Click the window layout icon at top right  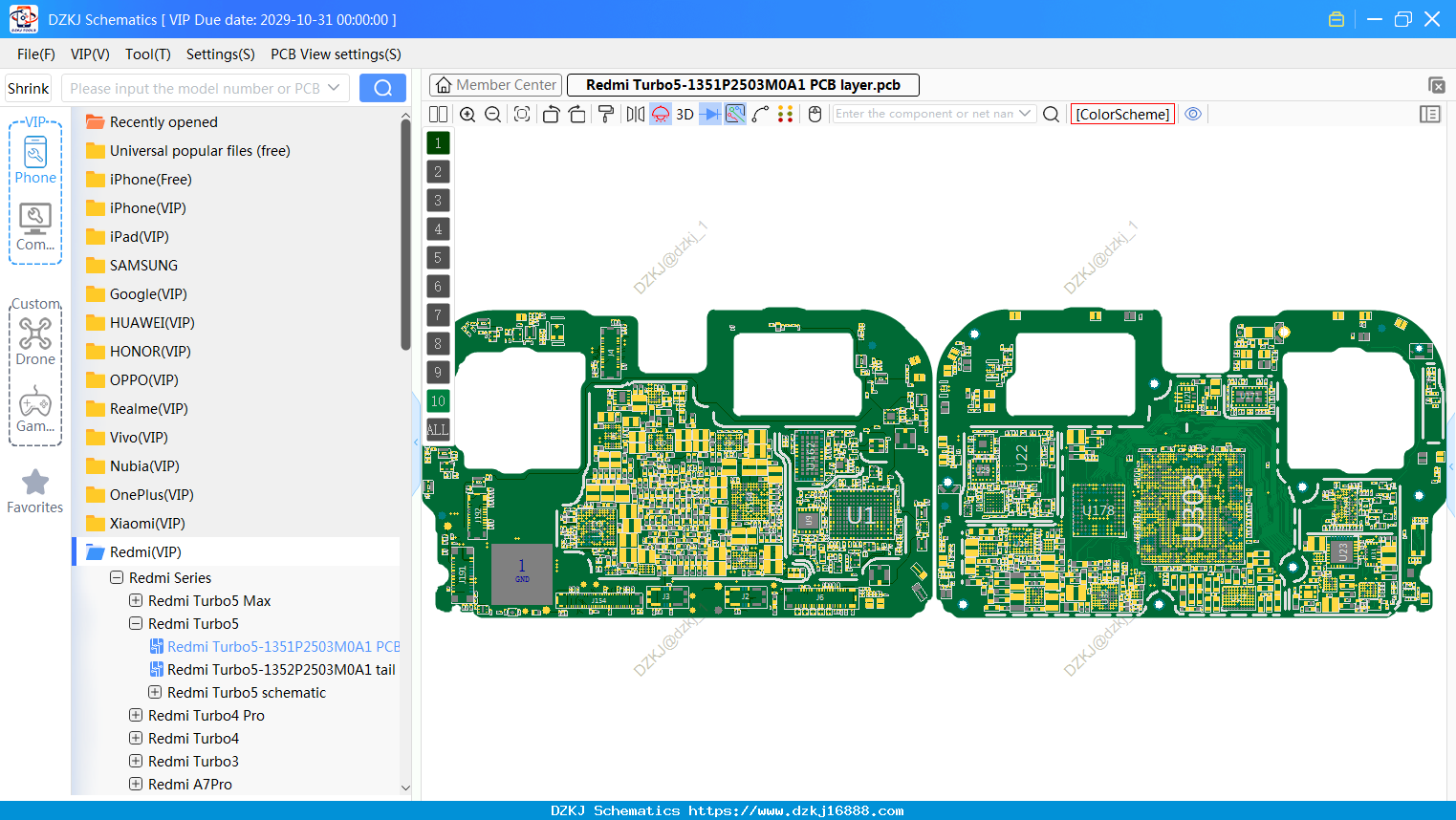tap(1436, 85)
